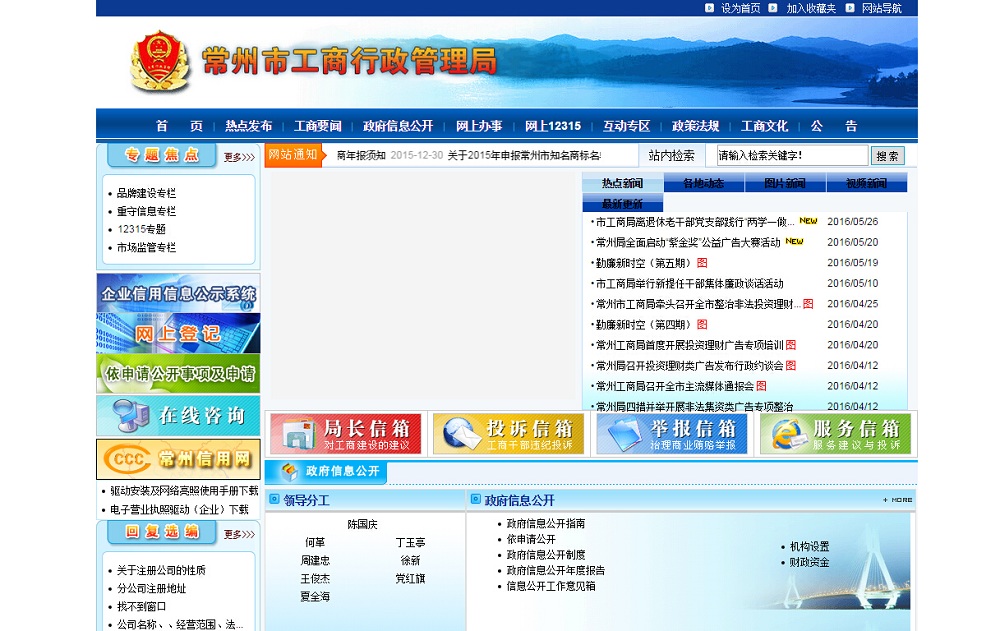Click the NEW badge on 常州局全面启动 news

(x=794, y=241)
